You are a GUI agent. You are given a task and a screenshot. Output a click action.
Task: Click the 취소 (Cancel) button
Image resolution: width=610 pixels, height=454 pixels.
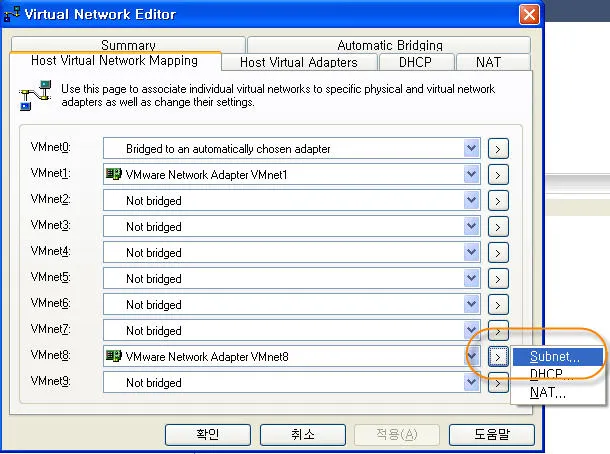tap(302, 434)
